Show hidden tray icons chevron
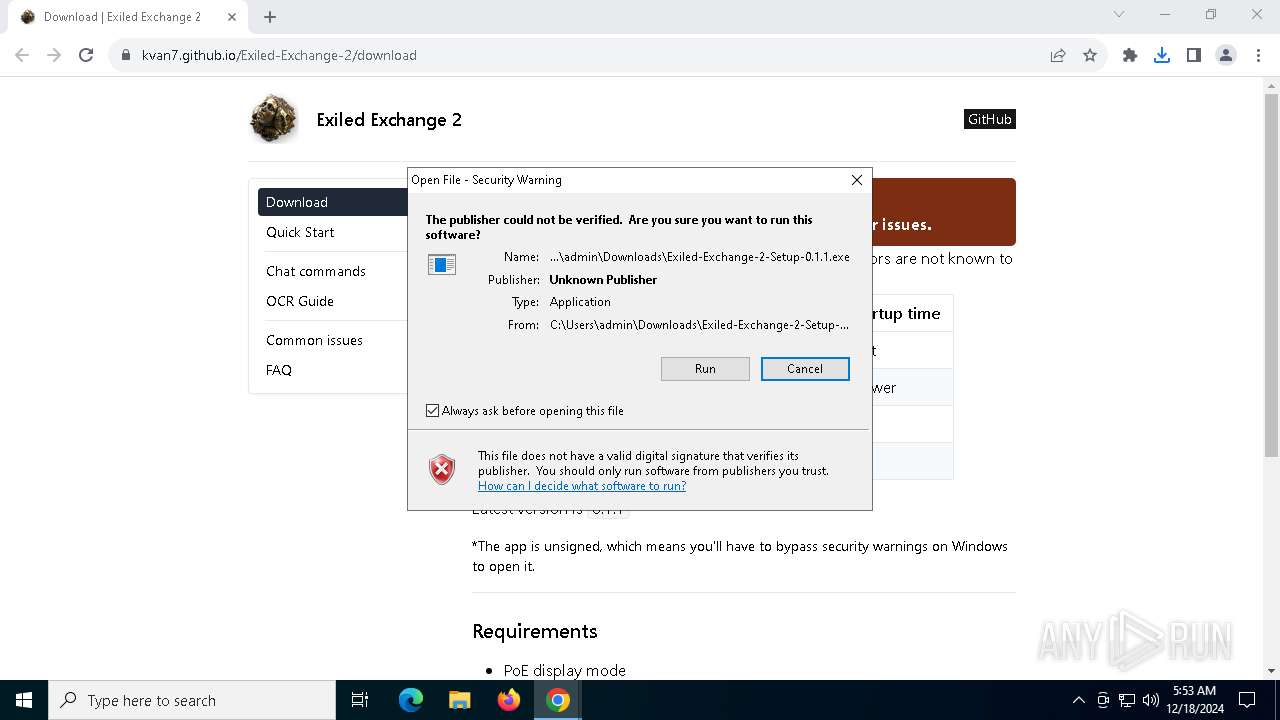This screenshot has width=1280, height=720. [1078, 700]
